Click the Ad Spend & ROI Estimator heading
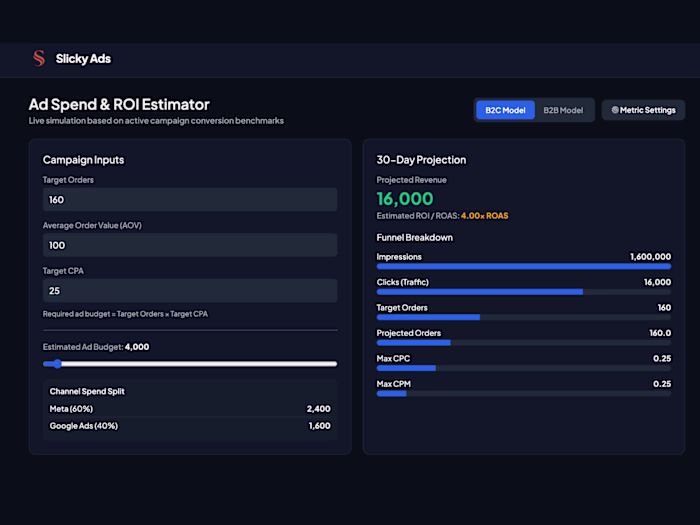 pos(119,104)
